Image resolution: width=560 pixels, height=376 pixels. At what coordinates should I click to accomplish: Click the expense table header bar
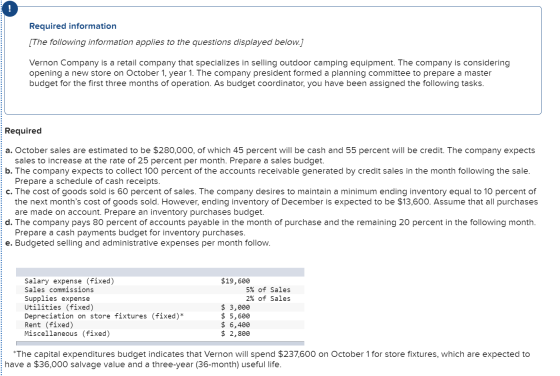pyautogui.click(x=160, y=272)
